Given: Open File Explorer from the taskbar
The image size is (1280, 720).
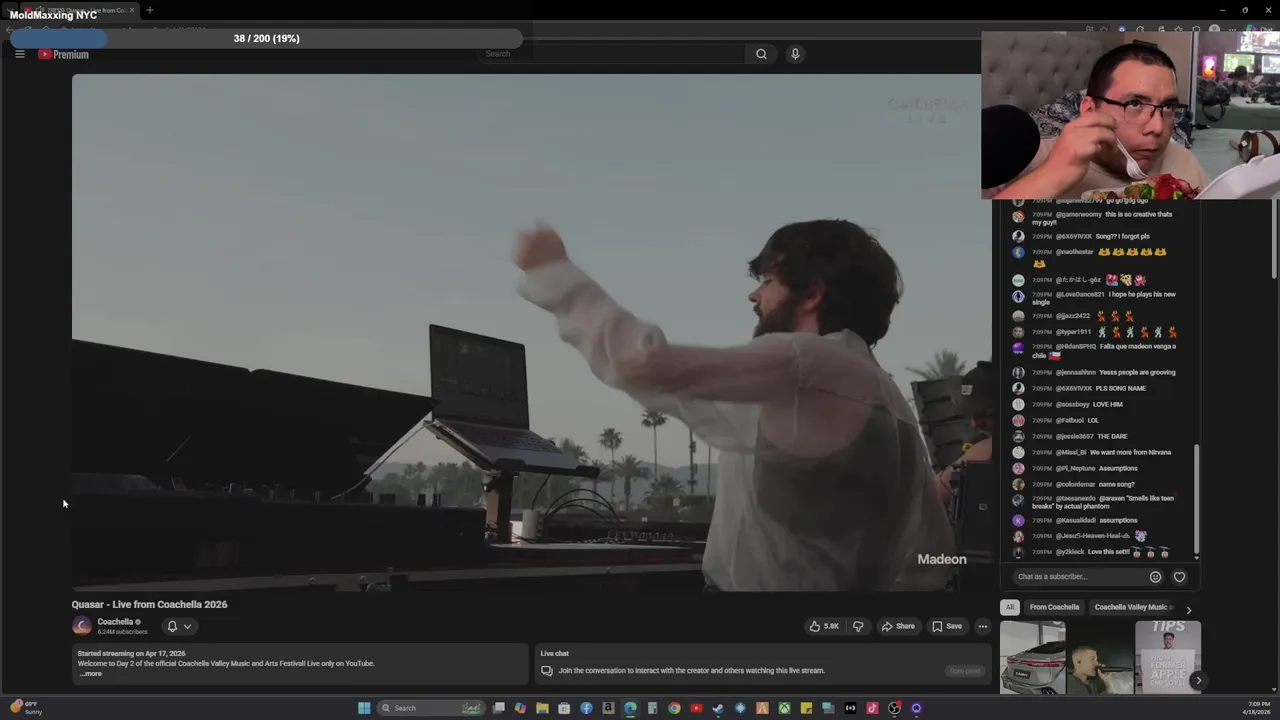Looking at the screenshot, I should point(542,708).
